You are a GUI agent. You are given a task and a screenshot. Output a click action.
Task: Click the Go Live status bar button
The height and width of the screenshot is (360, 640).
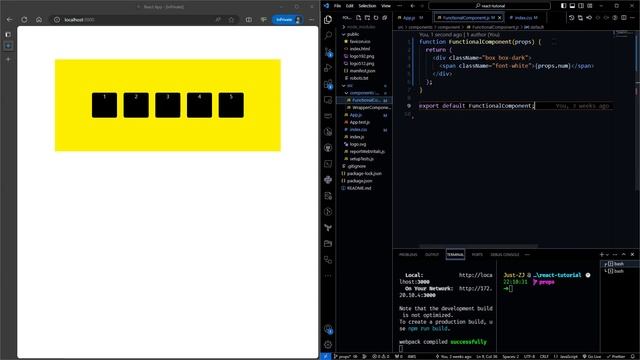(x=592, y=356)
